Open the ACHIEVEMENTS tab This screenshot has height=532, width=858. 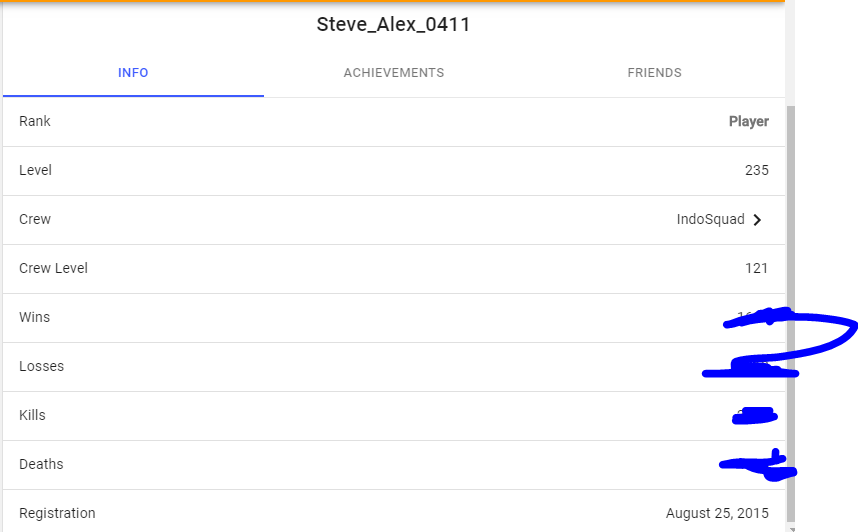coord(394,73)
